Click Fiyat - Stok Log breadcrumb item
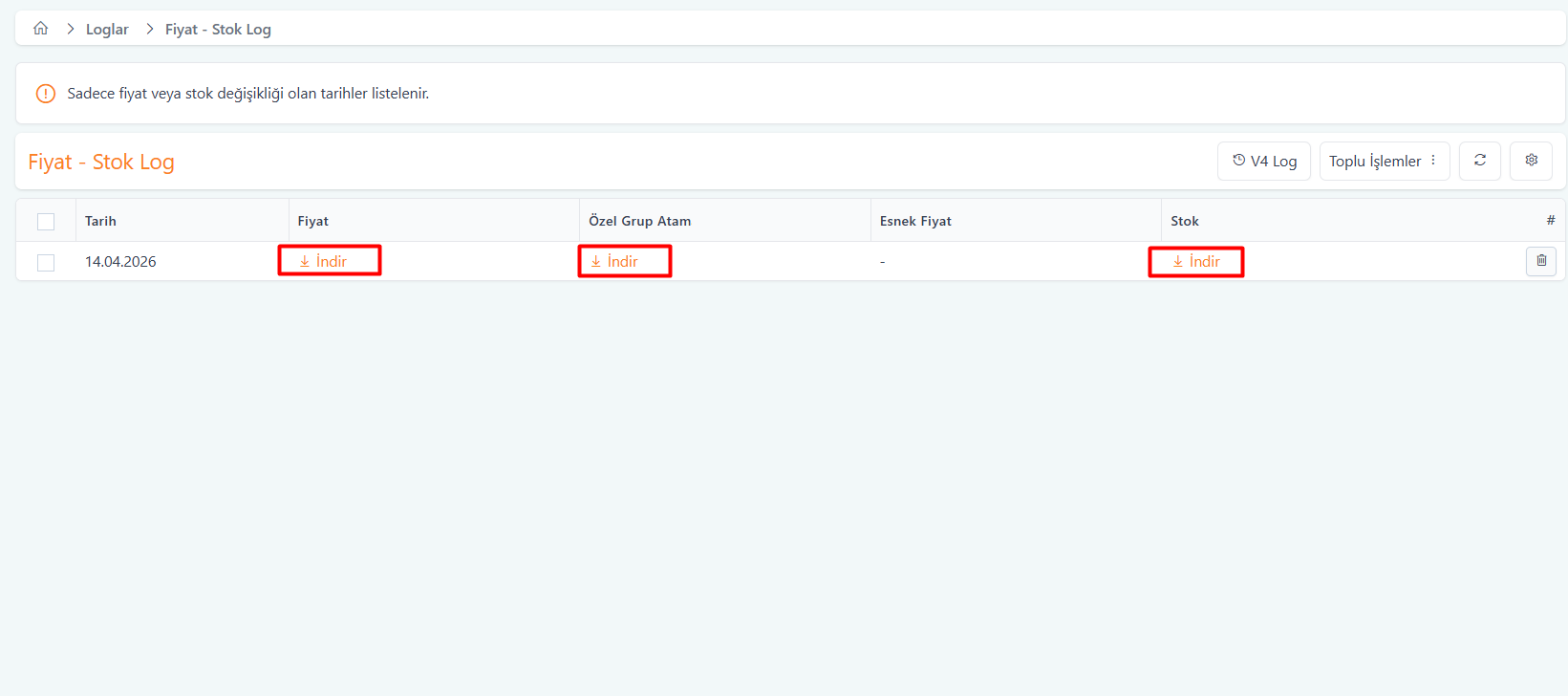The height and width of the screenshot is (696, 1568). coord(218,30)
